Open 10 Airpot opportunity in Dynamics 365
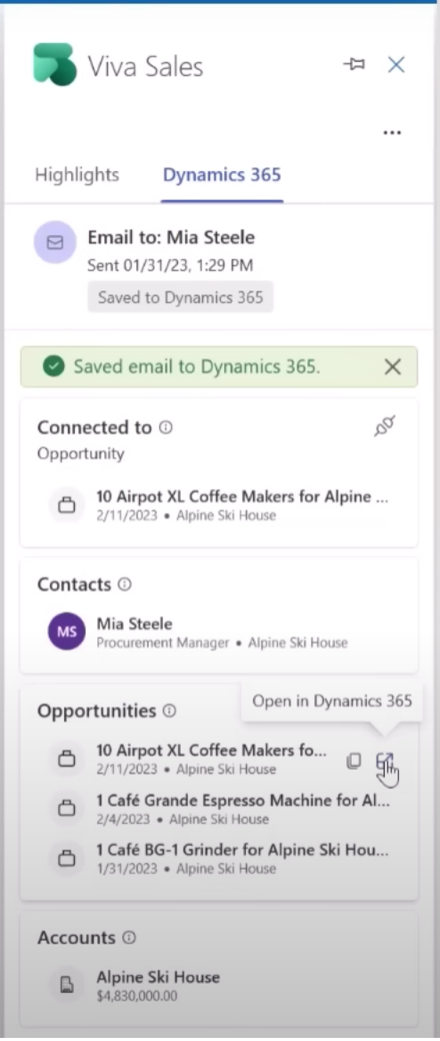 pos(385,761)
